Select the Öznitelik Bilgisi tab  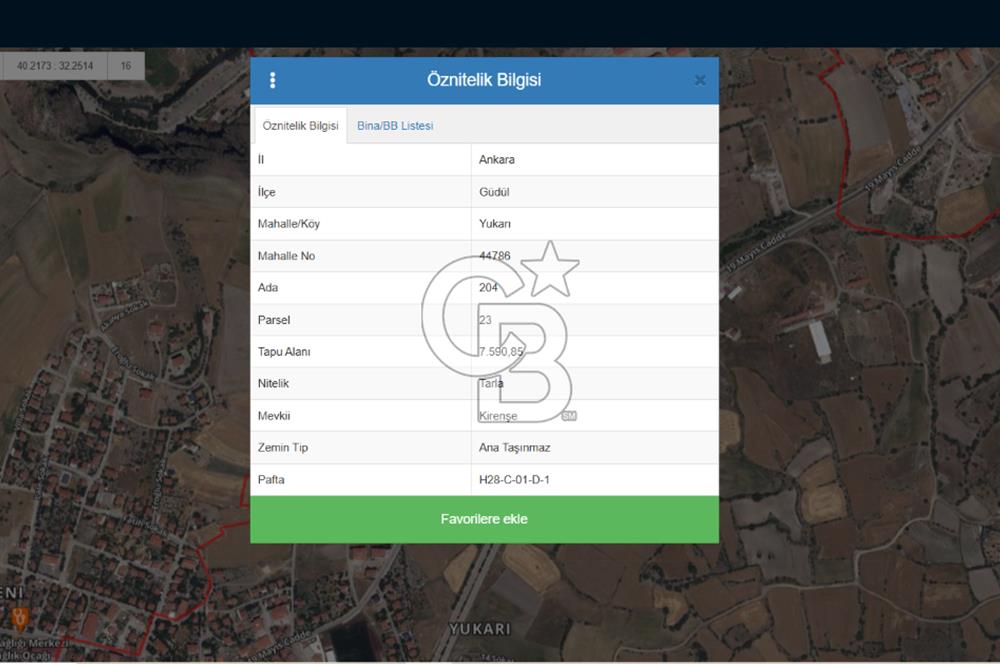(x=300, y=126)
